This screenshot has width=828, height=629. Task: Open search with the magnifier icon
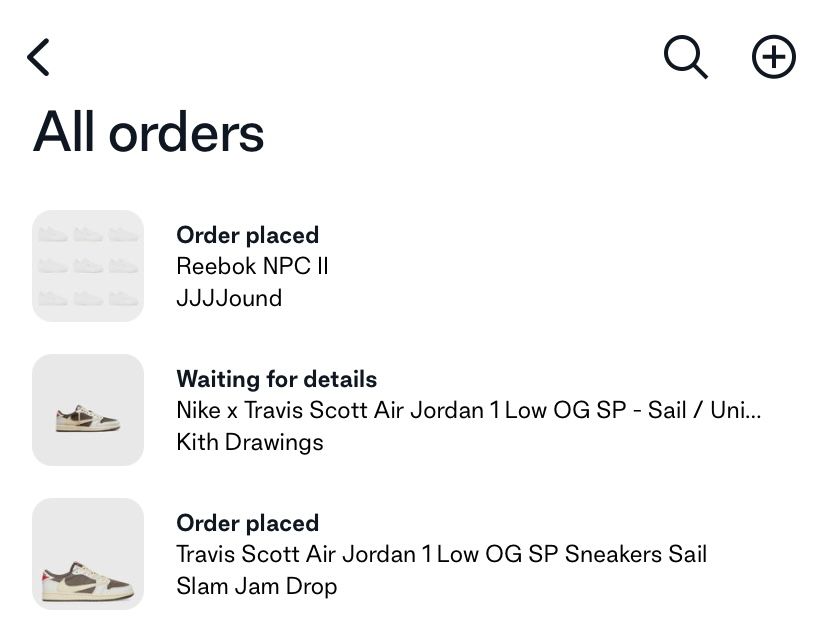point(685,57)
